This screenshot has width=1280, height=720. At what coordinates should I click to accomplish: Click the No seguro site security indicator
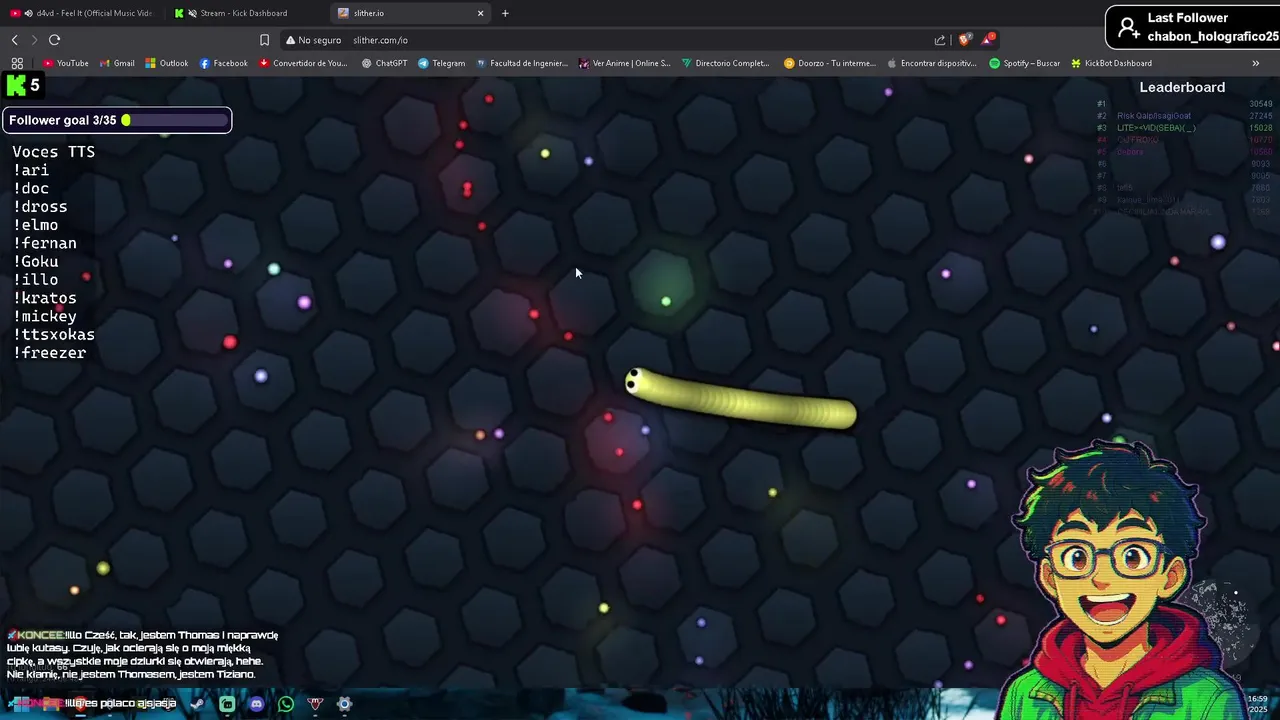[313, 40]
